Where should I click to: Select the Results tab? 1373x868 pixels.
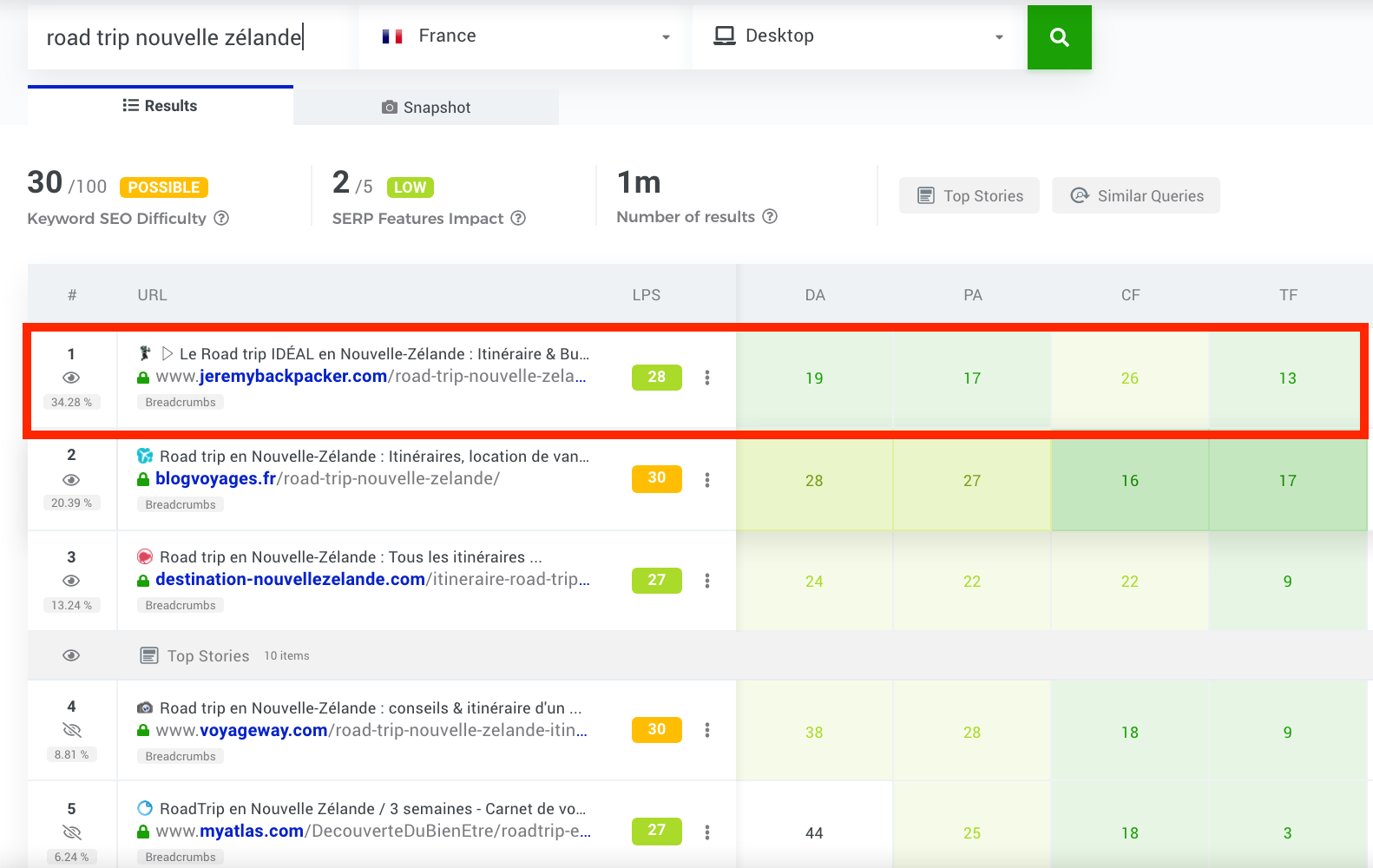click(161, 106)
